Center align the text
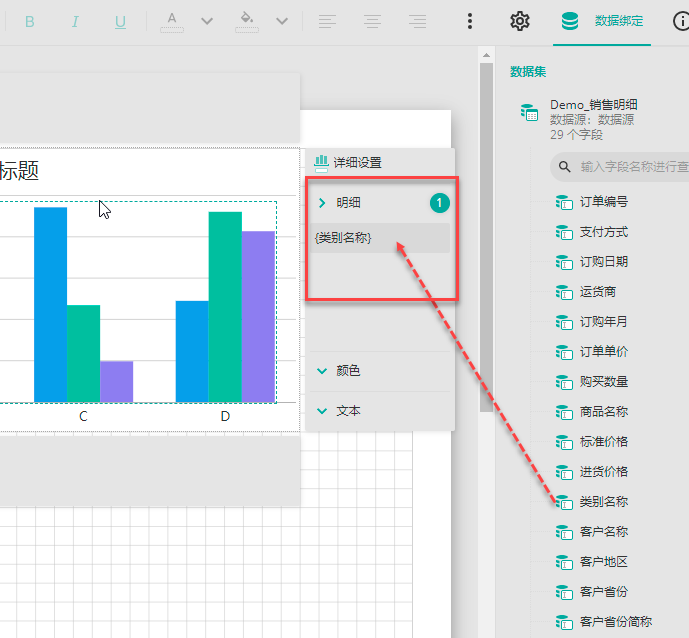Screen dimensions: 689x638 click(372, 22)
